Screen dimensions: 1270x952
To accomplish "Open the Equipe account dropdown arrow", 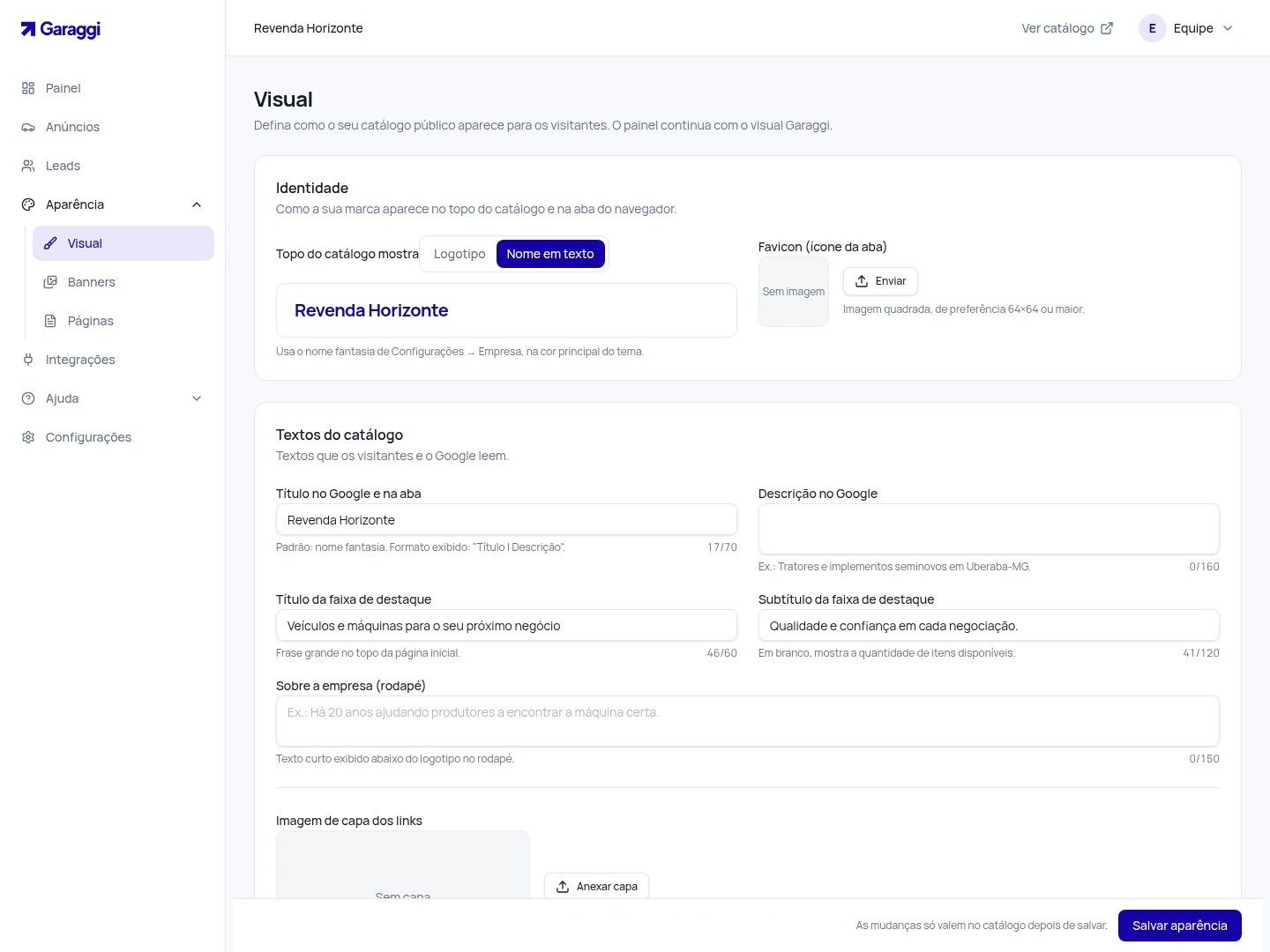I will tap(1228, 28).
